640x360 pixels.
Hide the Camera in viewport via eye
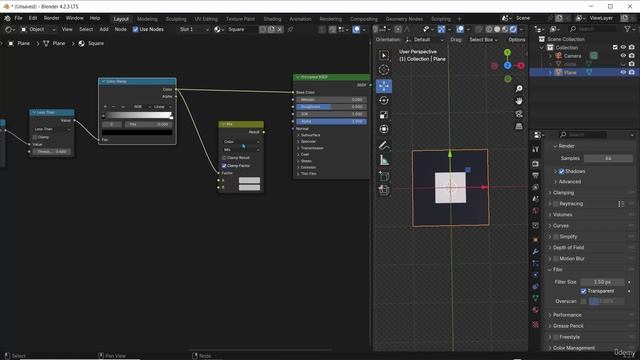(x=623, y=56)
